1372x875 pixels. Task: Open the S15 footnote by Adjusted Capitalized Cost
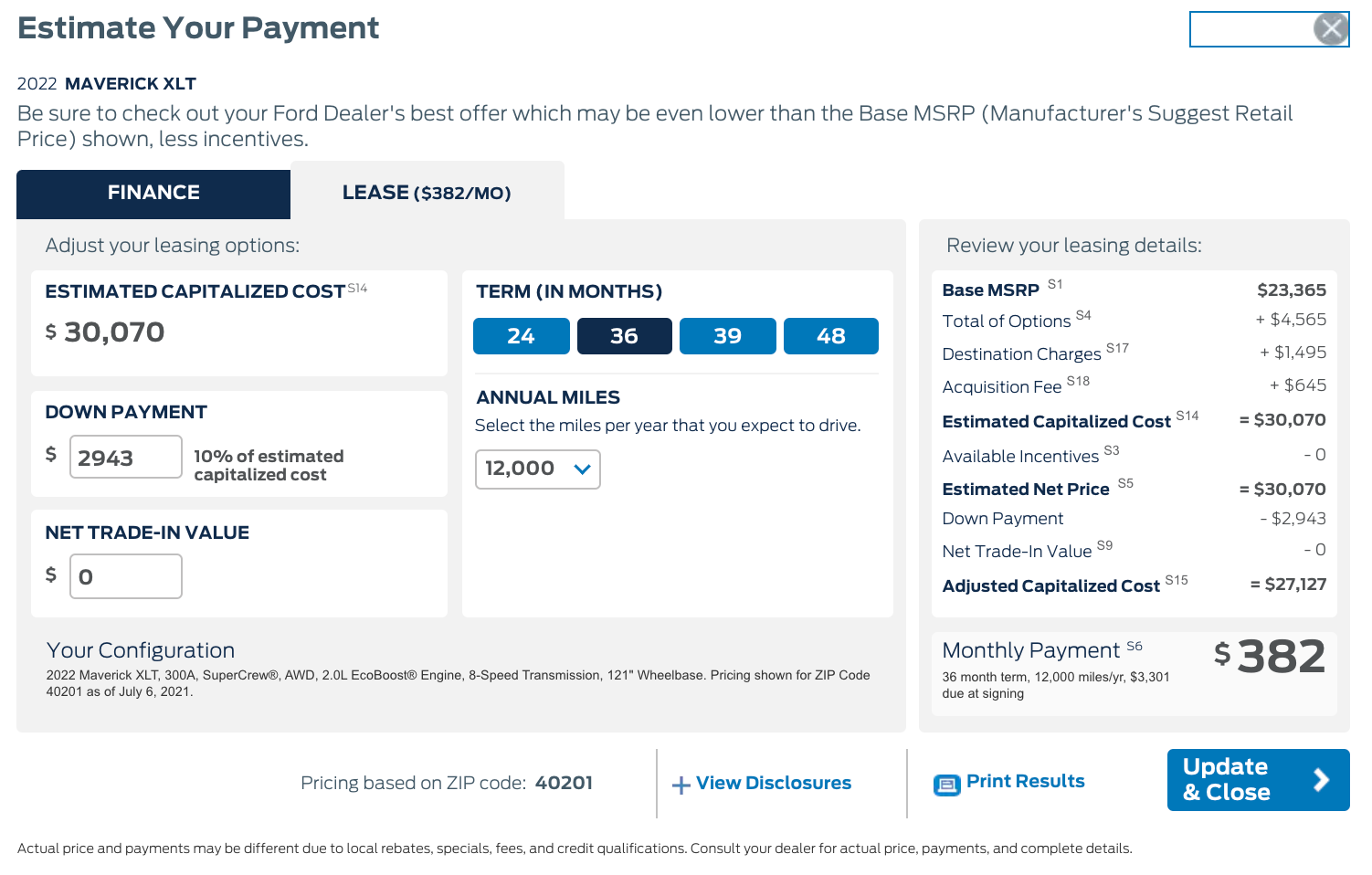tap(1177, 580)
